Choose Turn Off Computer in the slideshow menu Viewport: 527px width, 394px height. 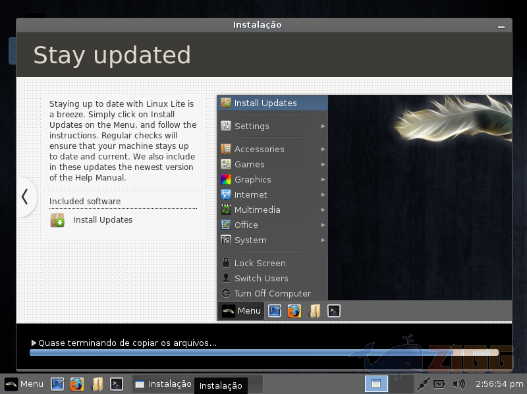pyautogui.click(x=273, y=293)
